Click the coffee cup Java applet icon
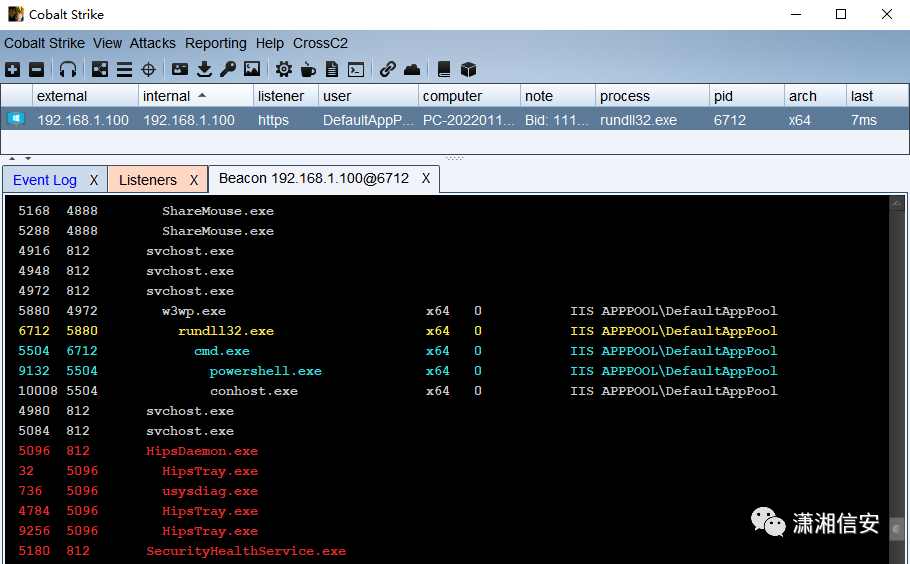Image resolution: width=910 pixels, height=564 pixels. point(308,70)
